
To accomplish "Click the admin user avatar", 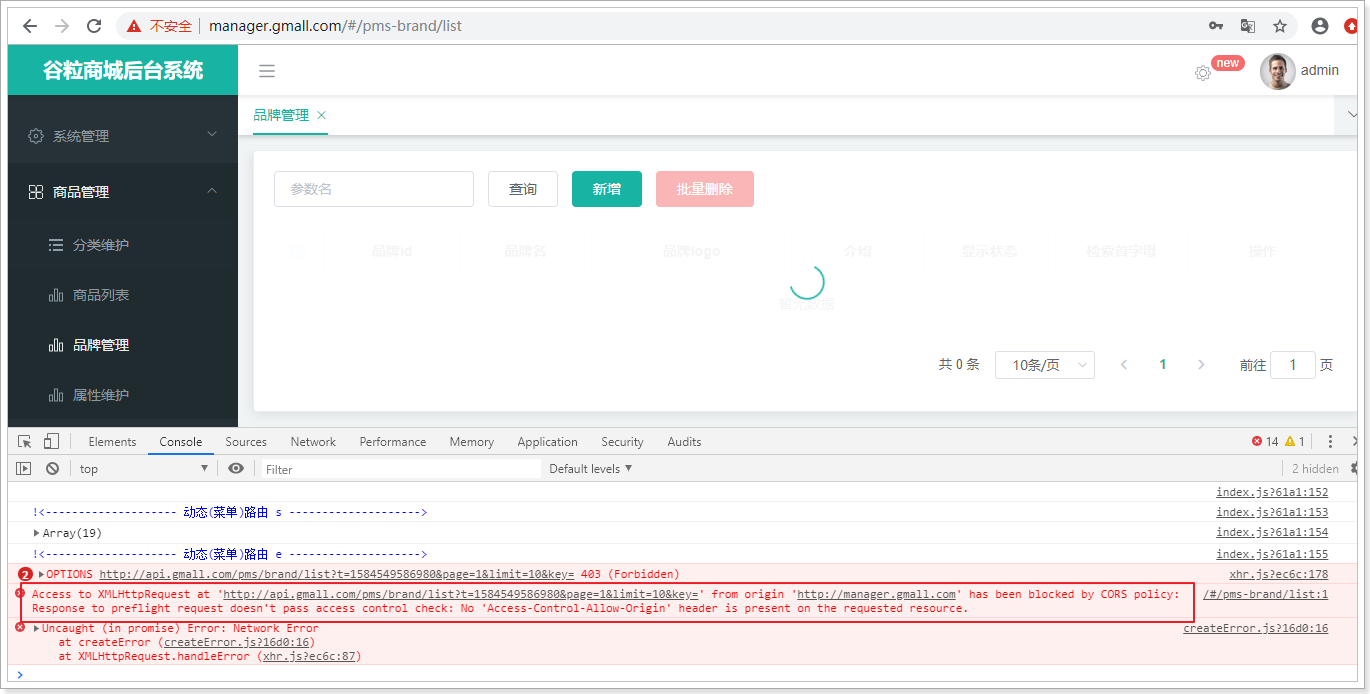I will point(1277,71).
